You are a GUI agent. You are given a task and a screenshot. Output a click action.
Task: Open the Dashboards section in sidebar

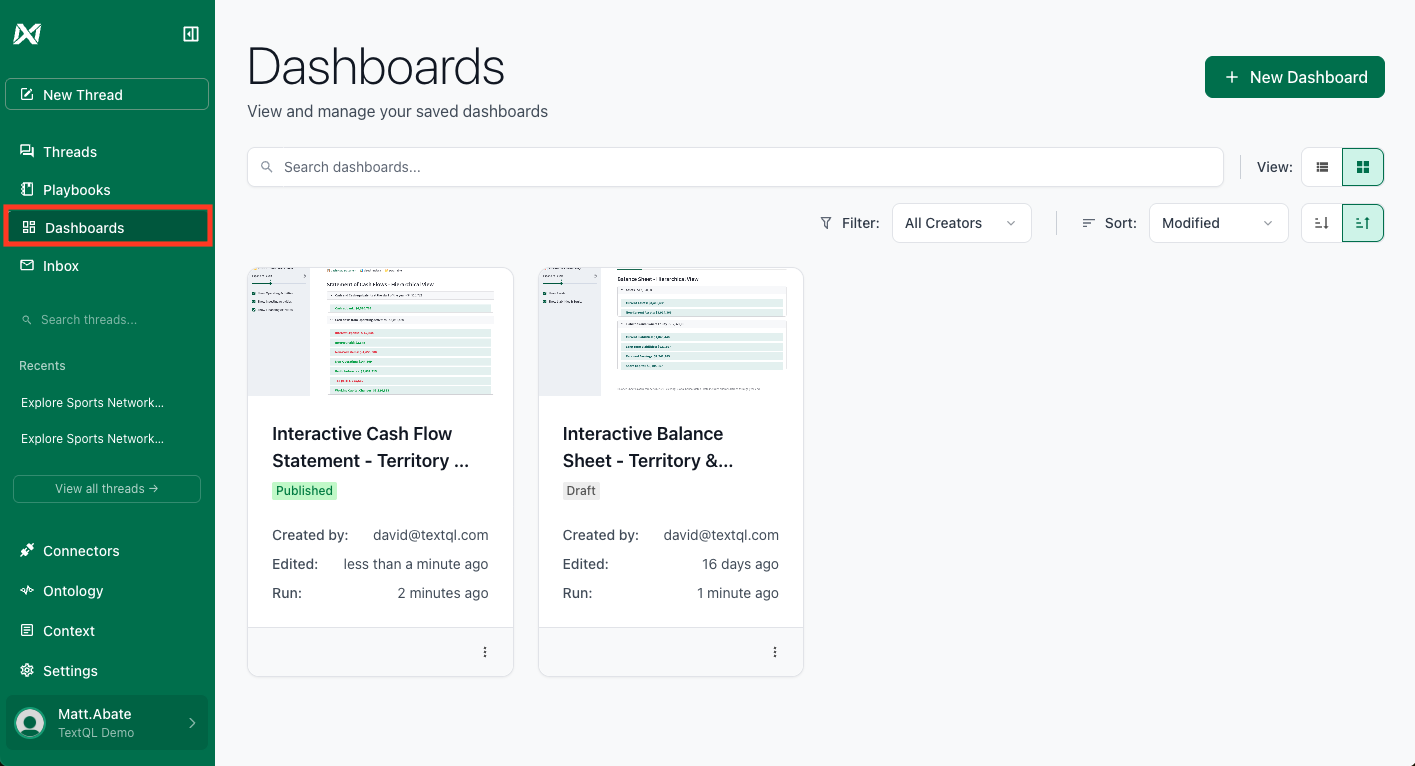83,227
